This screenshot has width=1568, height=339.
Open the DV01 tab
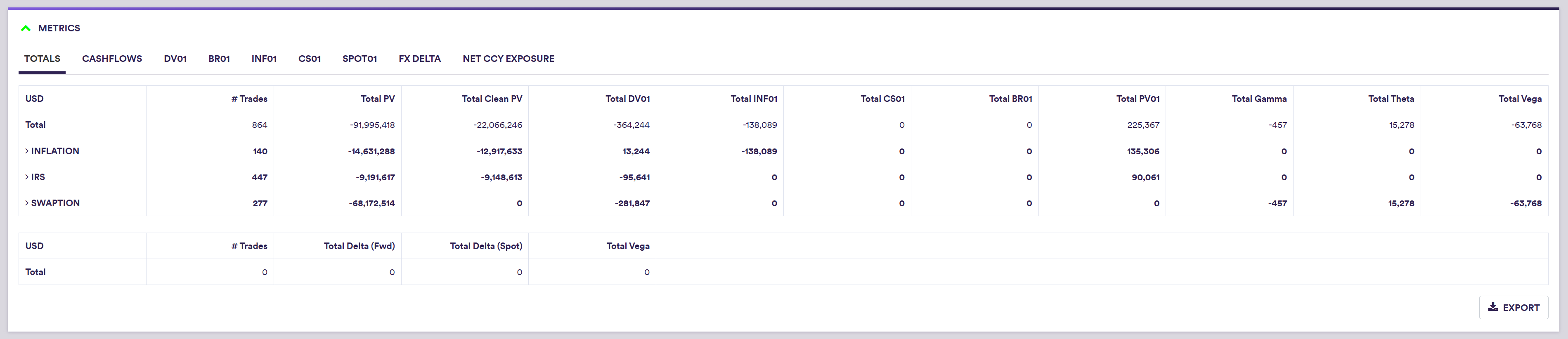tap(175, 59)
